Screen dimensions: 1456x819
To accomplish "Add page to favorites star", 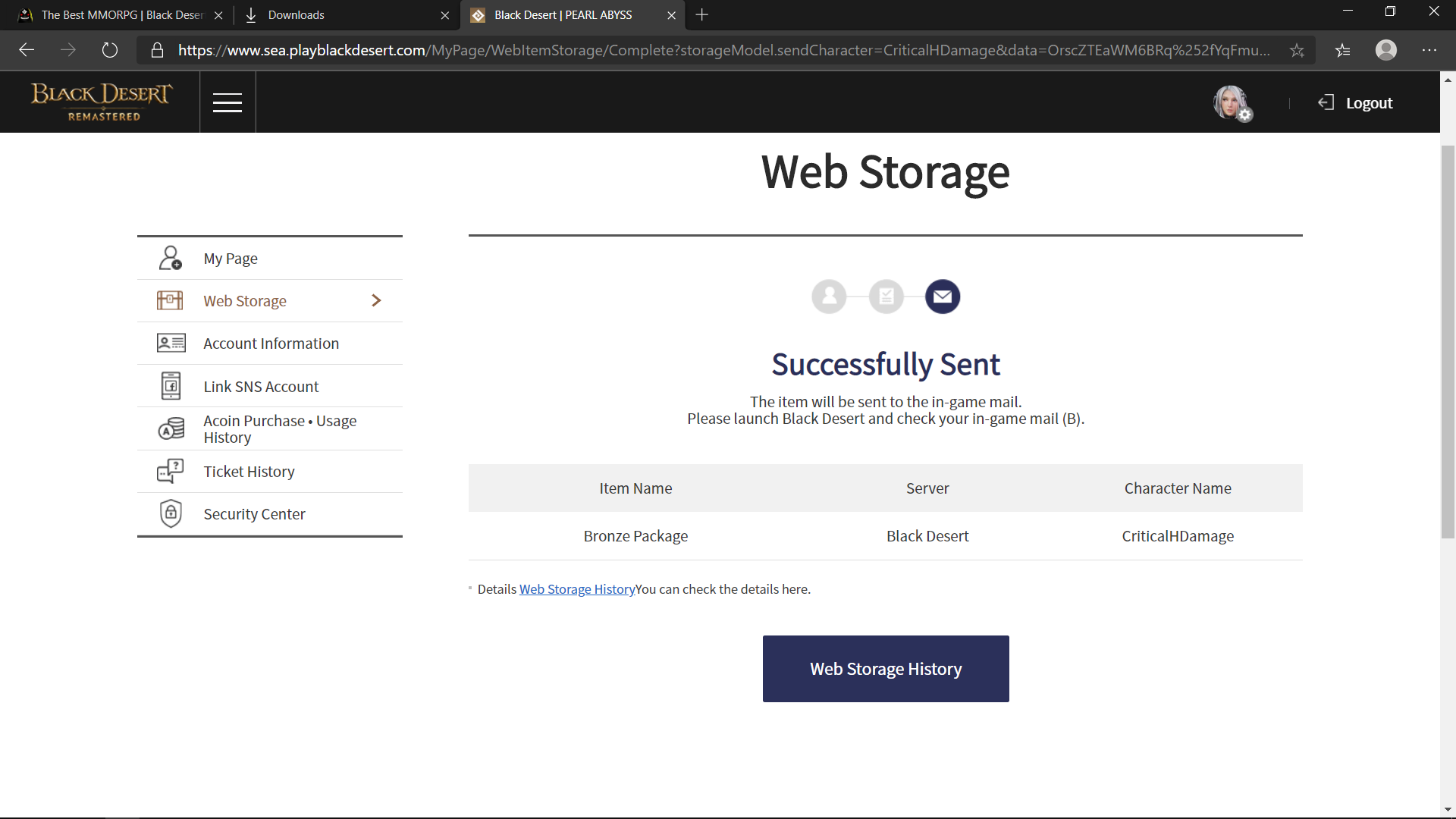I will click(1297, 50).
